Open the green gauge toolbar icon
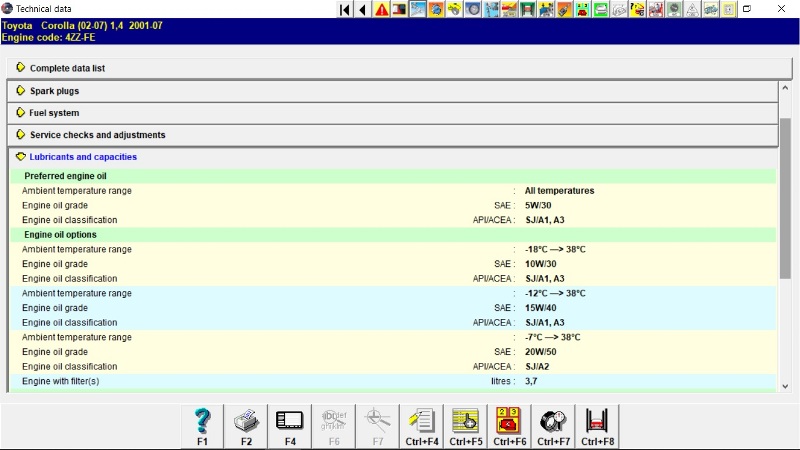 tap(674, 9)
